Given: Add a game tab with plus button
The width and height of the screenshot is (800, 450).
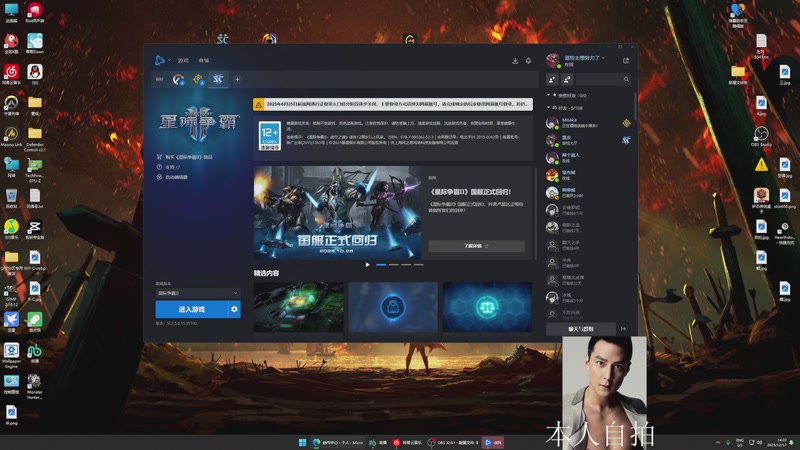Looking at the screenshot, I should (x=237, y=79).
